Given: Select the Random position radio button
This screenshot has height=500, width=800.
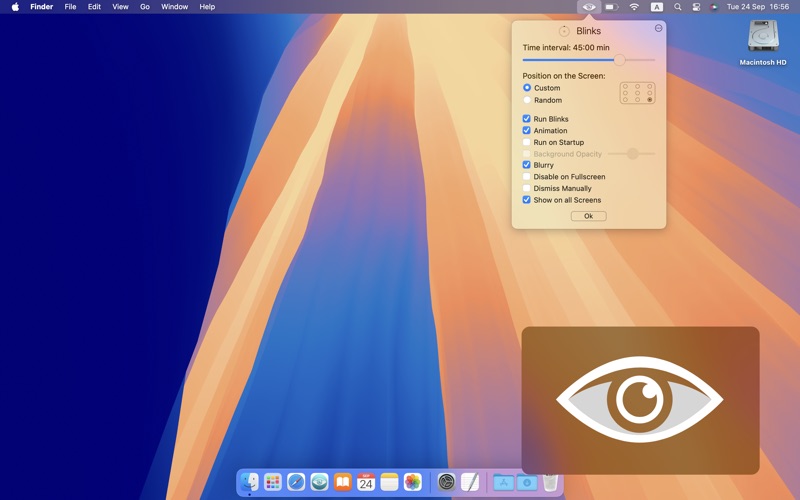Looking at the screenshot, I should [527, 100].
